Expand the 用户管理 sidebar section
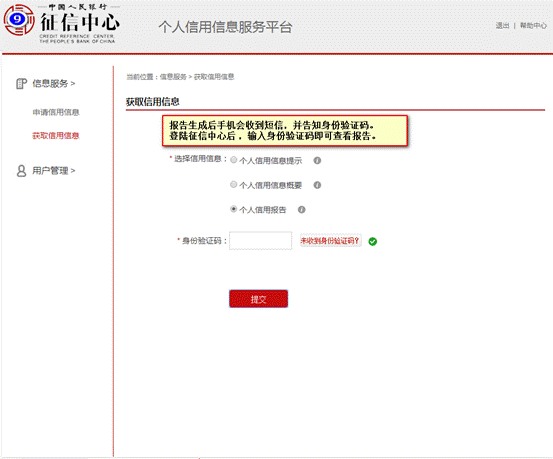 point(54,171)
